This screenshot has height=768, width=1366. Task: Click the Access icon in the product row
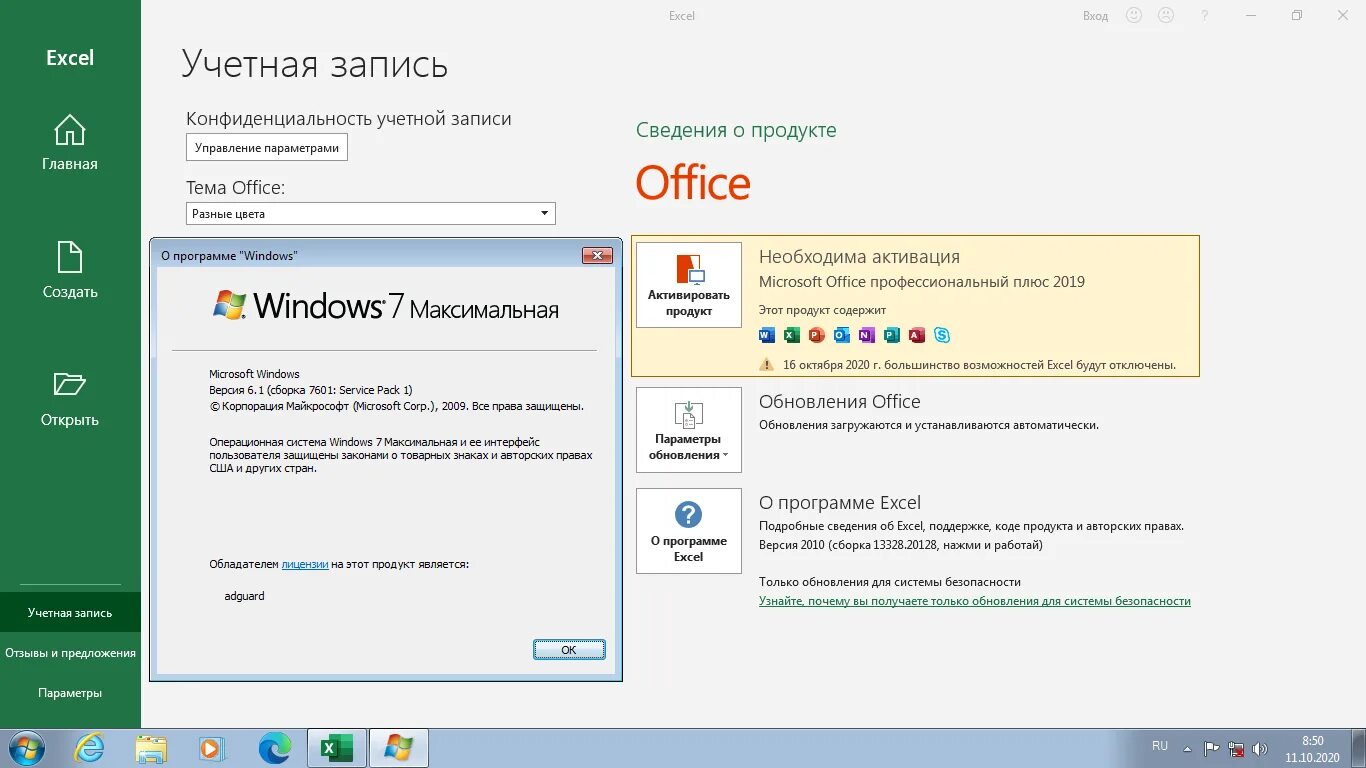pyautogui.click(x=916, y=335)
